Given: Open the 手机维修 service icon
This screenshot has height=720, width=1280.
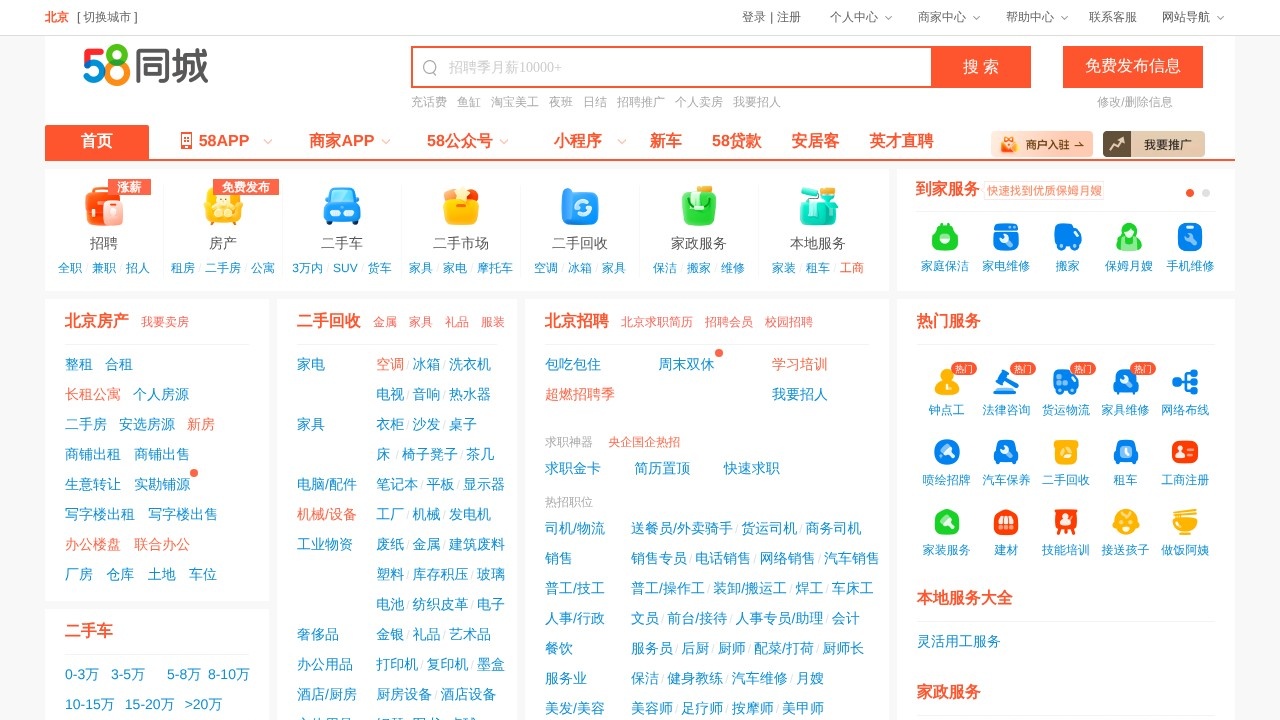Looking at the screenshot, I should click(1190, 237).
